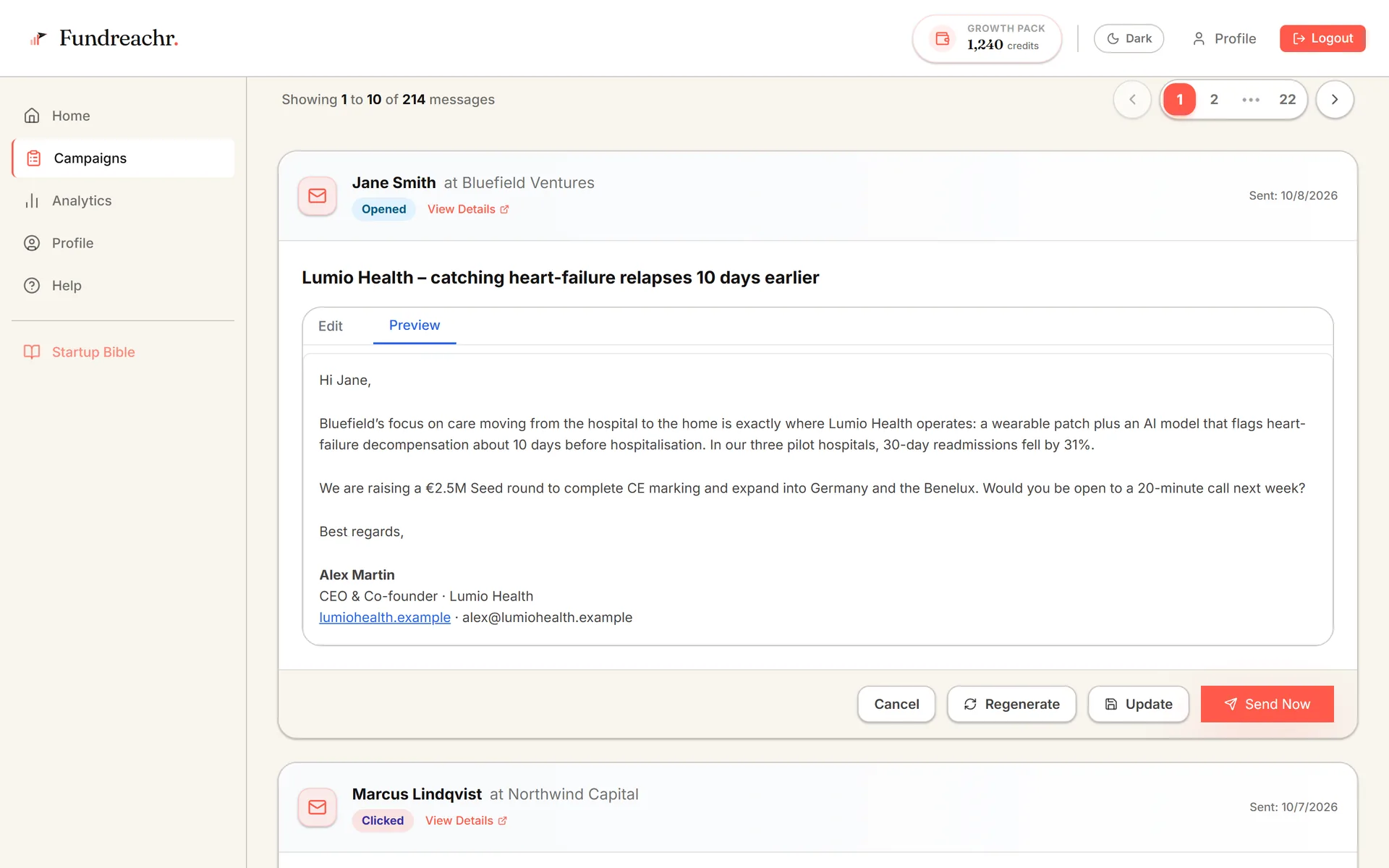This screenshot has width=1389, height=868.
Task: Click the Opened status badge for Jane Smith
Action: 383,210
